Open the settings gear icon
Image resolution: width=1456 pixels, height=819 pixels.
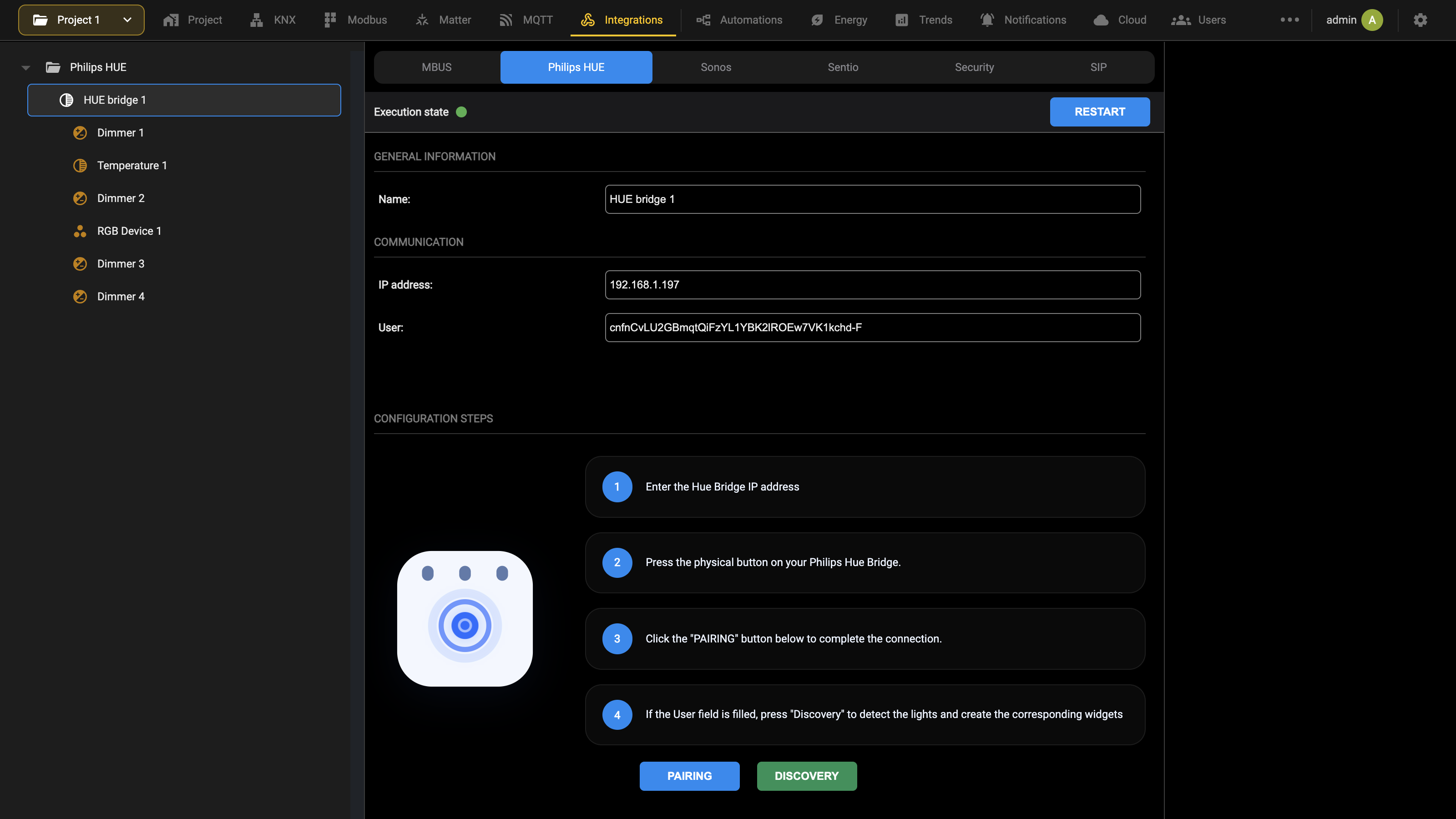click(1421, 20)
